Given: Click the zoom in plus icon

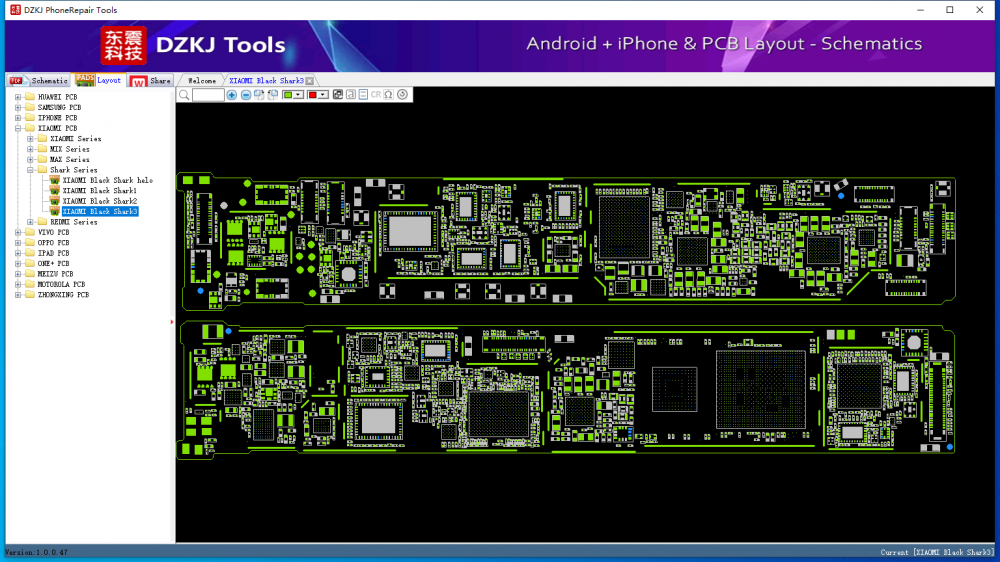Looking at the screenshot, I should (232, 95).
